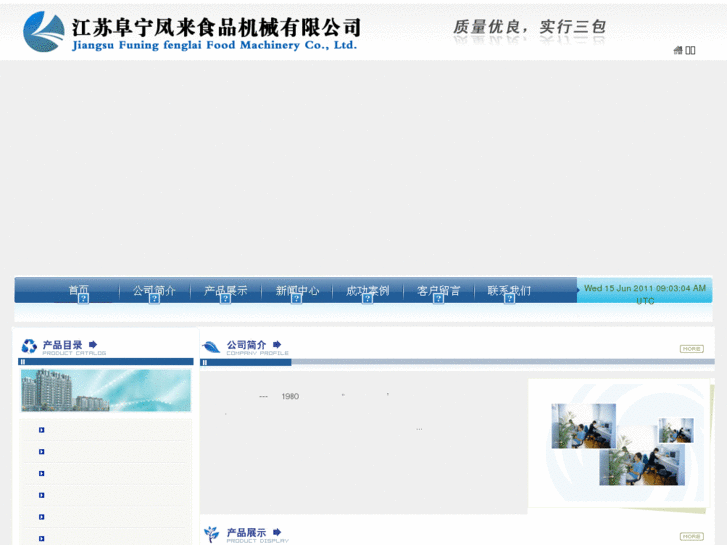Open 成功案例 in the navigation bar

(x=368, y=290)
